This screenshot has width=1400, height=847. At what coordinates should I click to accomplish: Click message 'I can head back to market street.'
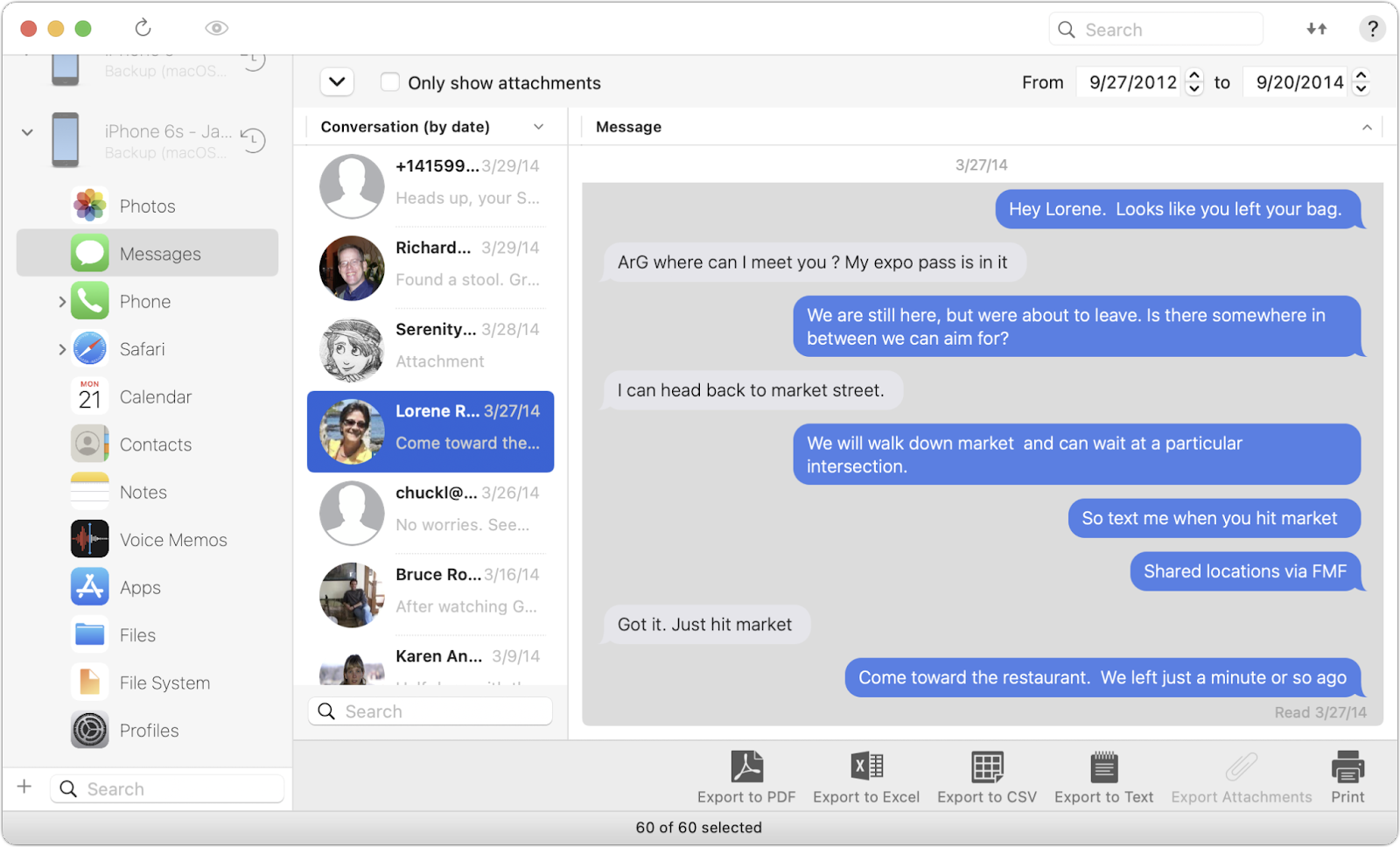[752, 390]
